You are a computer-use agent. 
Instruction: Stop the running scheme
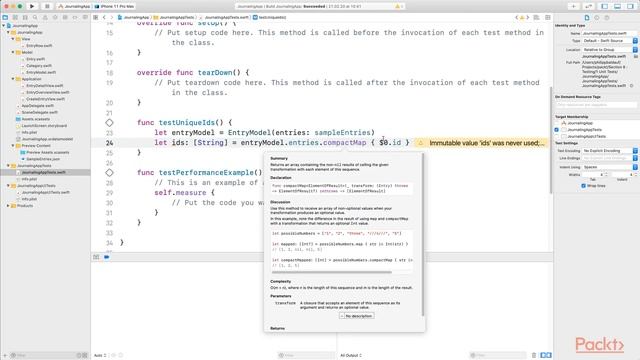[47, 6]
